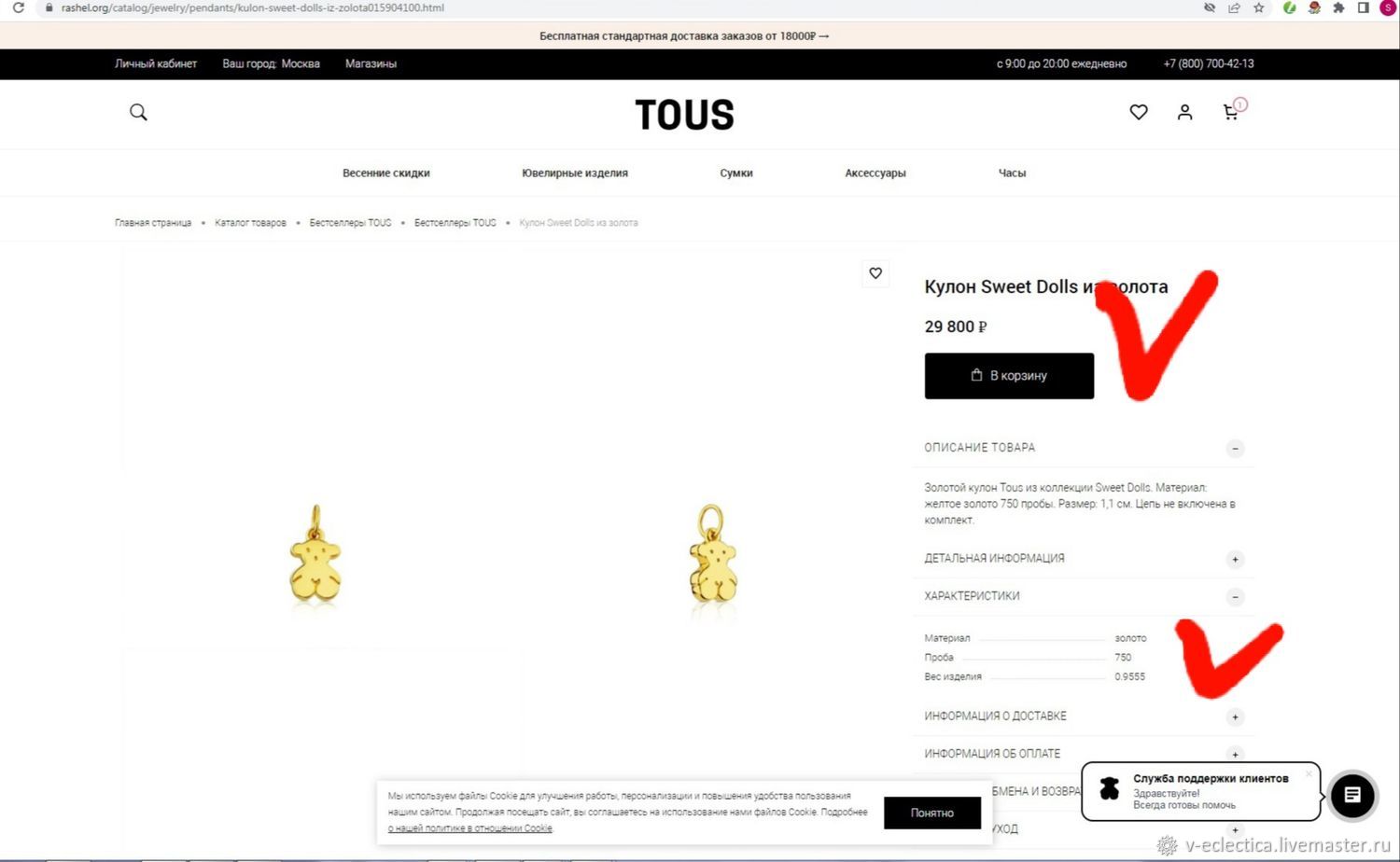Viewport: 1400px width, 862px height.
Task: Open the customer support chat bubble button
Action: point(1352,796)
